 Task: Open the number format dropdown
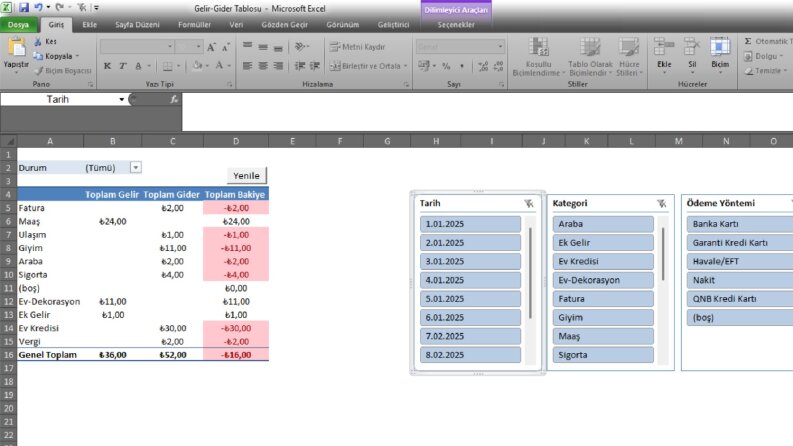pyautogui.click(x=500, y=47)
